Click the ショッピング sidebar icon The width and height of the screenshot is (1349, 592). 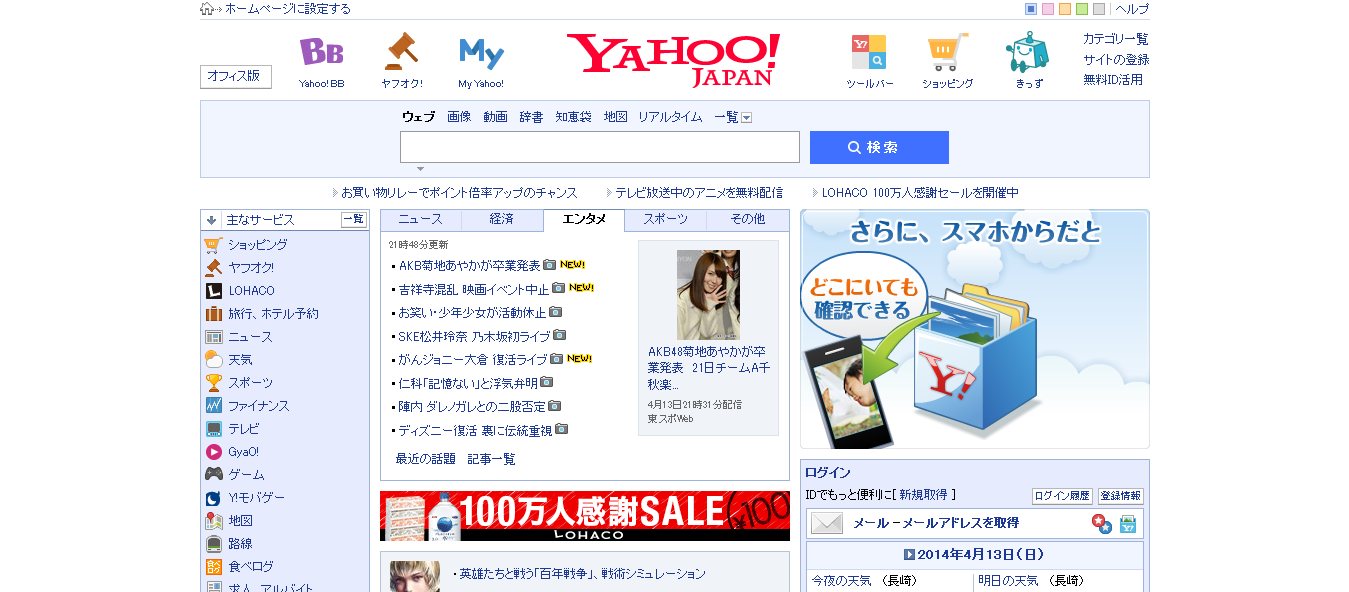pyautogui.click(x=213, y=245)
